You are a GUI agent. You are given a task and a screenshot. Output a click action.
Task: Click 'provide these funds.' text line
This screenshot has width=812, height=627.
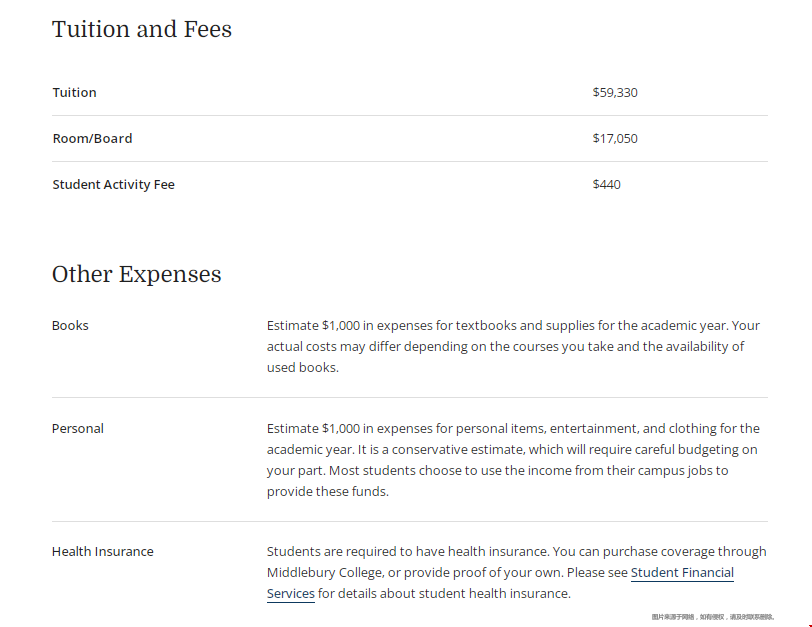[328, 491]
